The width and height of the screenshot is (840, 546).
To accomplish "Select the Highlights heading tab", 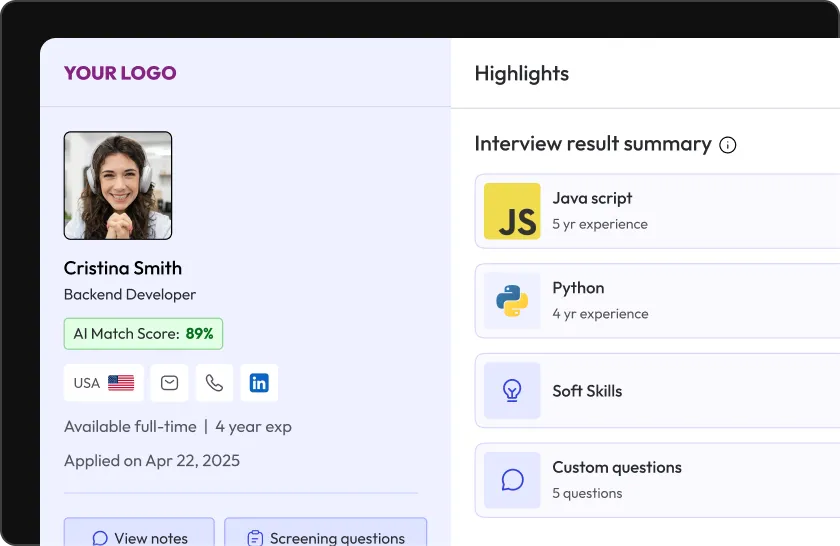I will [x=522, y=73].
